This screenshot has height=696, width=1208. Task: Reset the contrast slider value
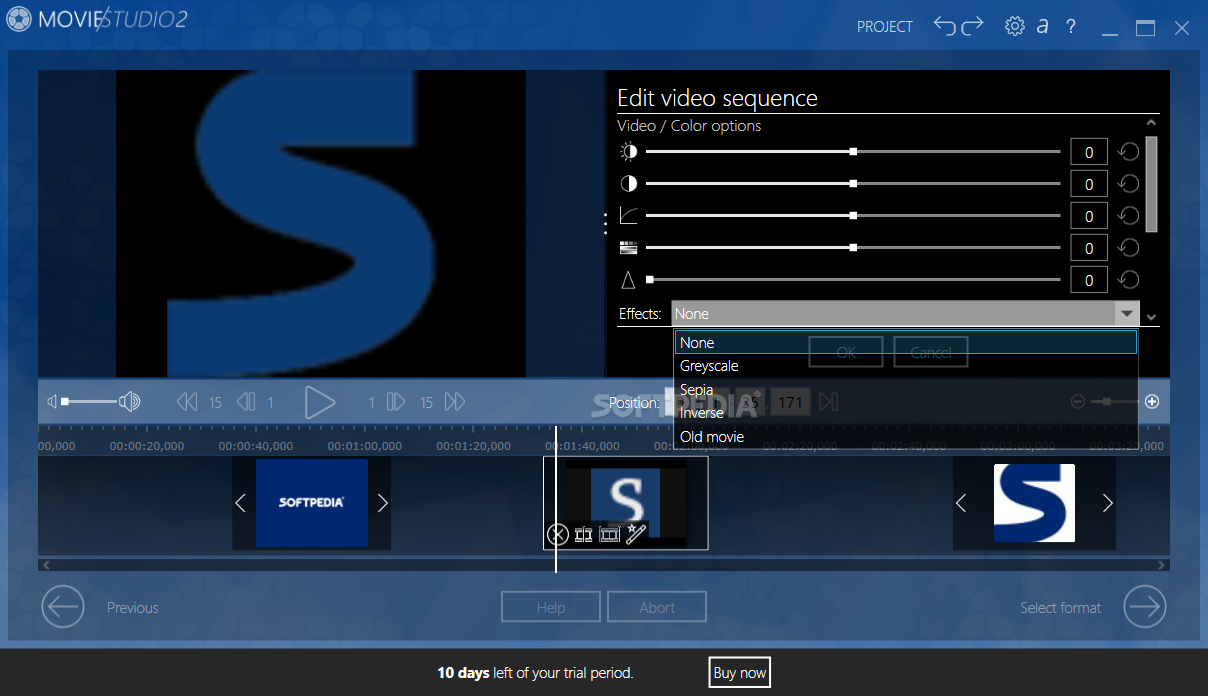pos(1129,184)
